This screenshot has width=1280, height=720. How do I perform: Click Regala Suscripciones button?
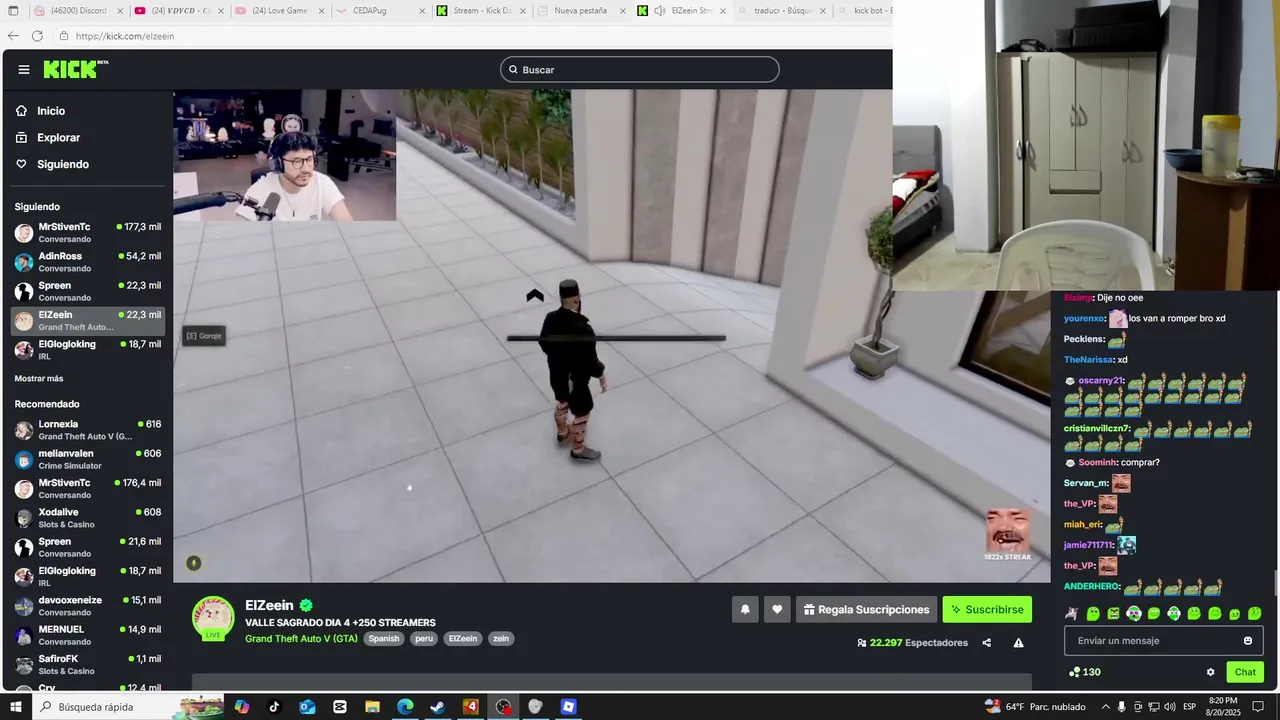coord(866,609)
